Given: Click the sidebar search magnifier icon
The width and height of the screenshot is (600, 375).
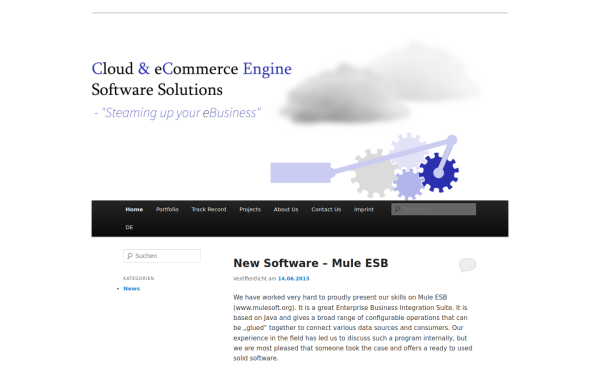Looking at the screenshot, I should 130,256.
